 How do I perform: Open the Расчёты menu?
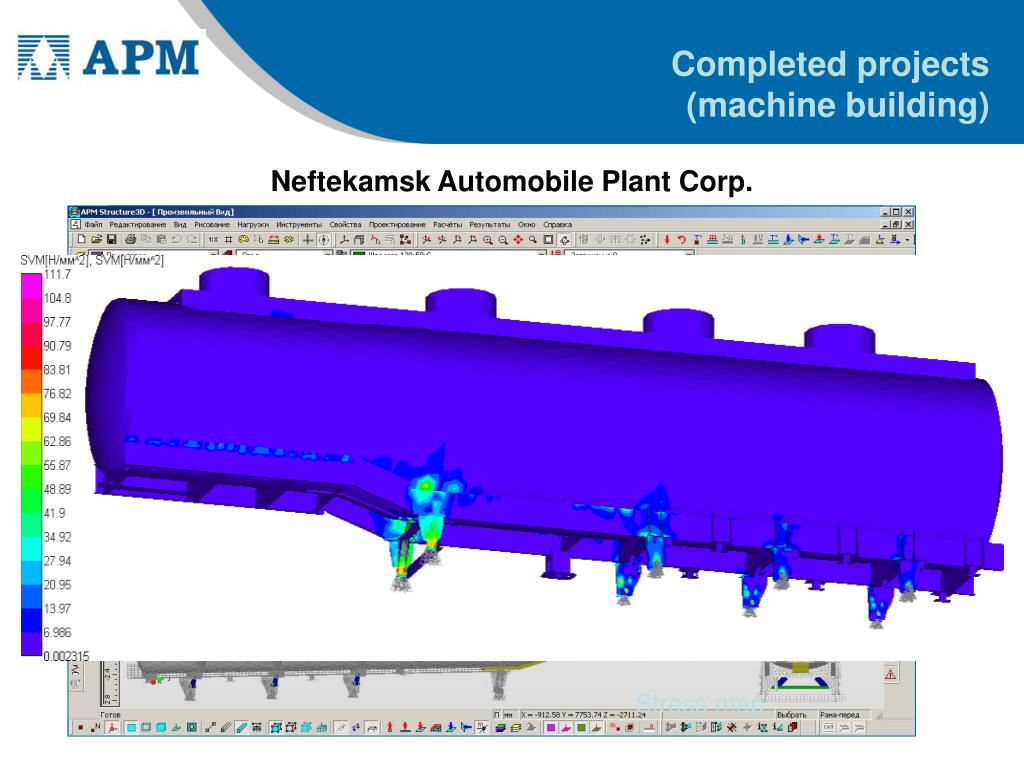[447, 225]
